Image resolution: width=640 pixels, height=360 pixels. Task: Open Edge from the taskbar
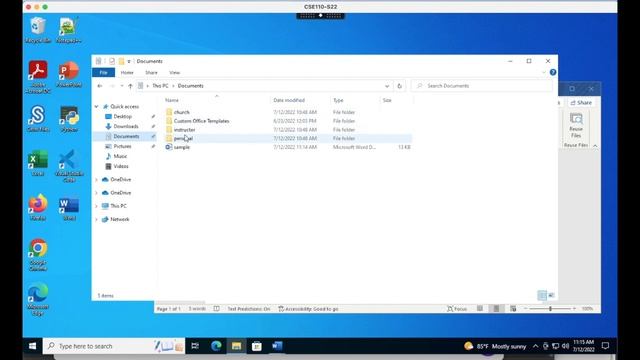click(216, 346)
